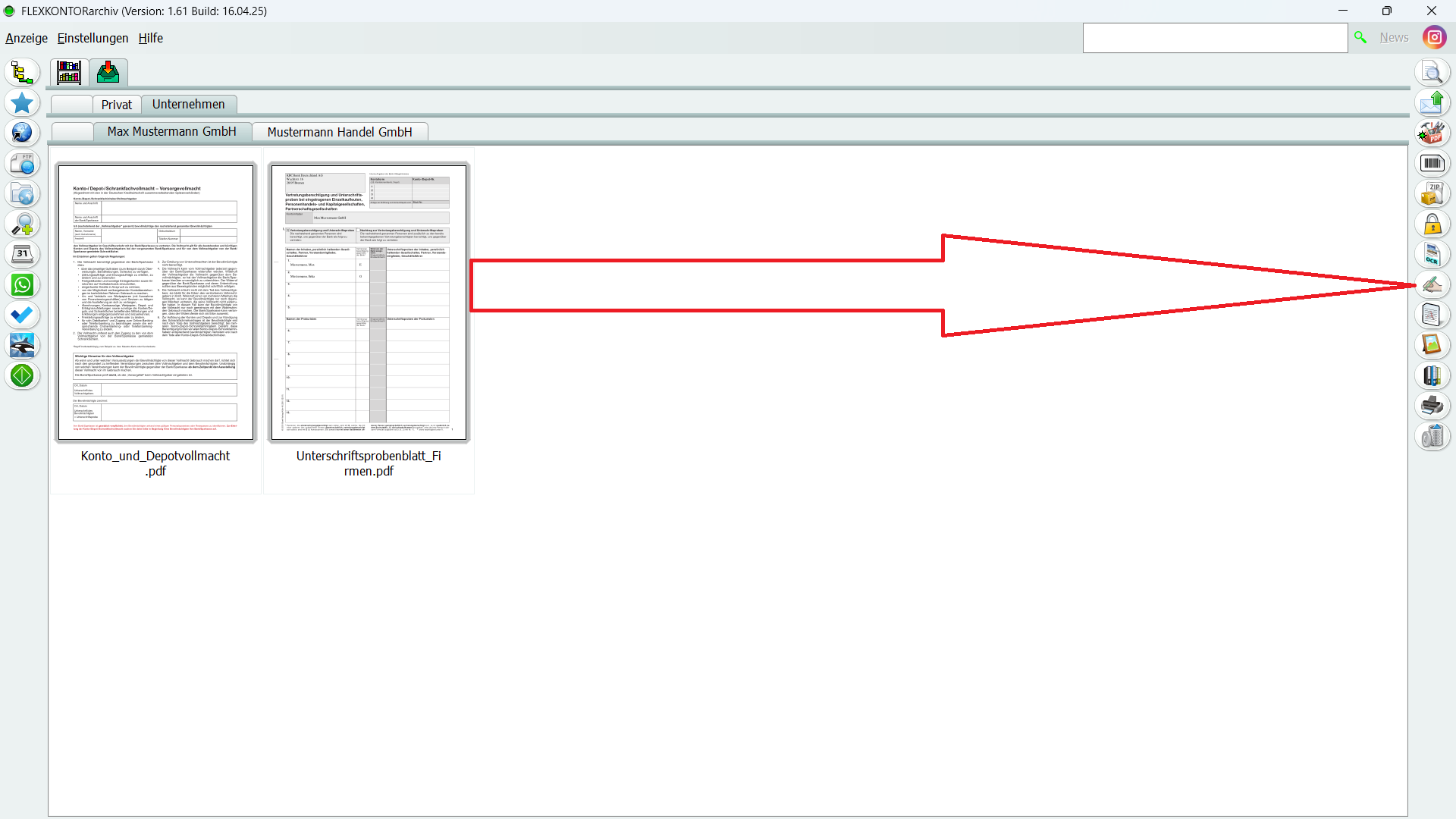Click the FTP upload icon
This screenshot has height=819, width=1456.
(22, 164)
